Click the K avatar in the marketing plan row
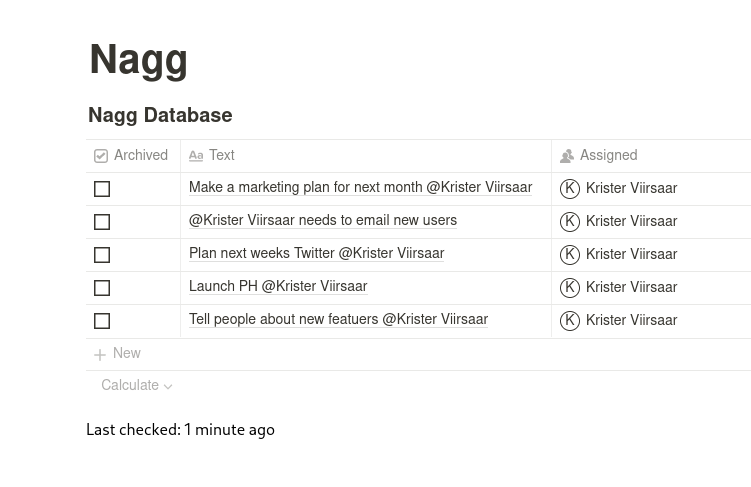 pos(570,189)
